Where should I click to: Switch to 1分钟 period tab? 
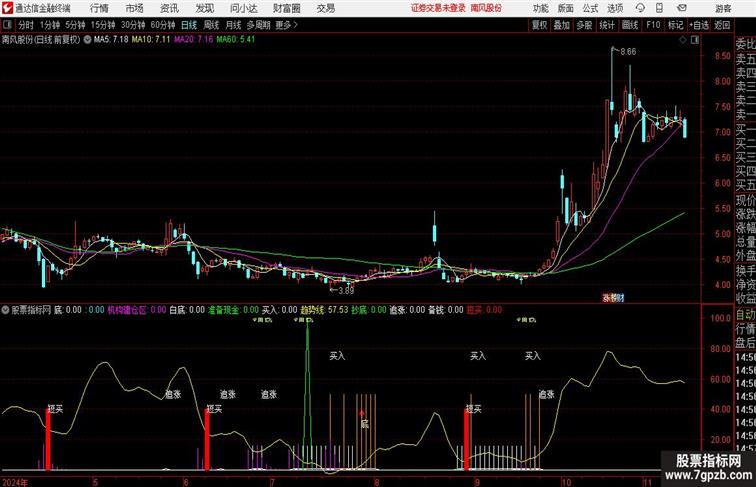50,25
